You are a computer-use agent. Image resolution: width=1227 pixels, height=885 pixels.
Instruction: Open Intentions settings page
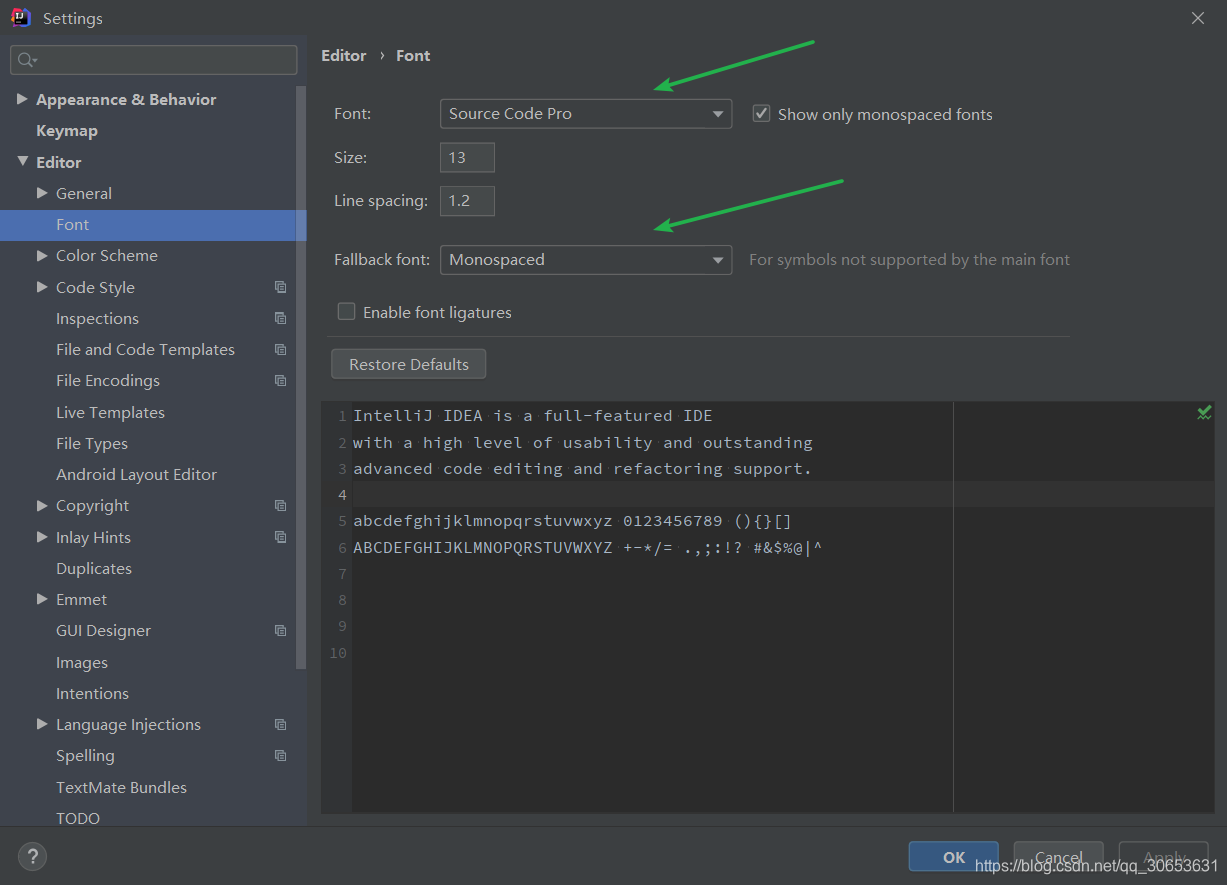92,693
